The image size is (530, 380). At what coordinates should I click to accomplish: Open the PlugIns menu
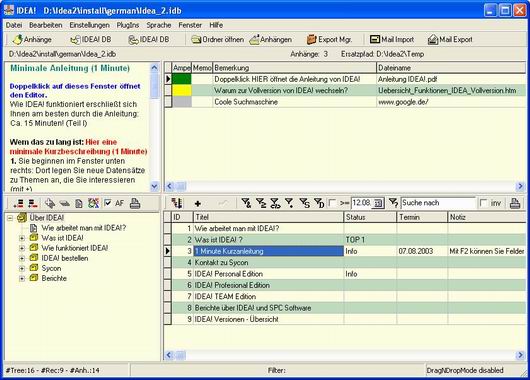point(128,25)
